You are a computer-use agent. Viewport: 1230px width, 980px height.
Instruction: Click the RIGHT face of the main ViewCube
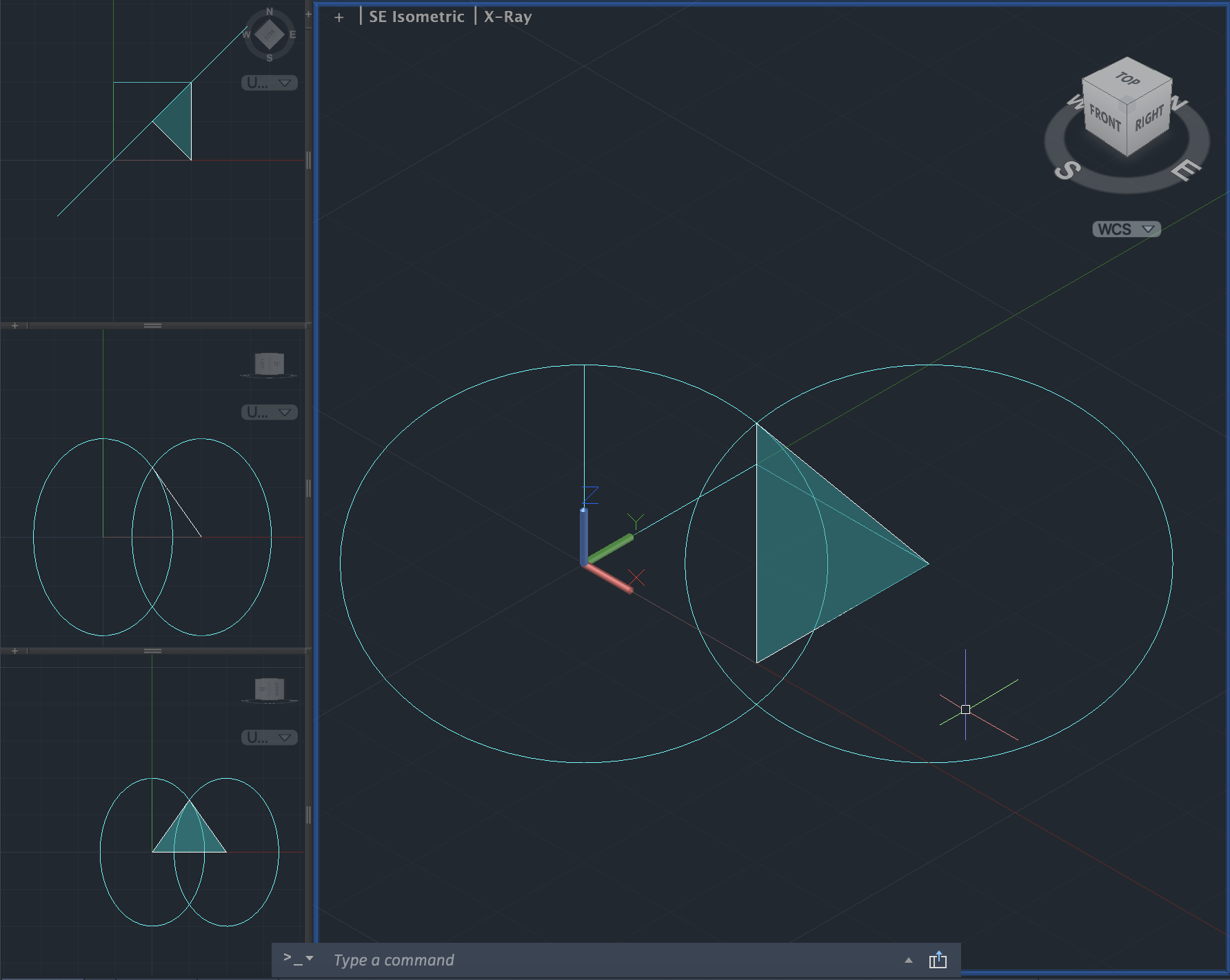[x=1149, y=118]
